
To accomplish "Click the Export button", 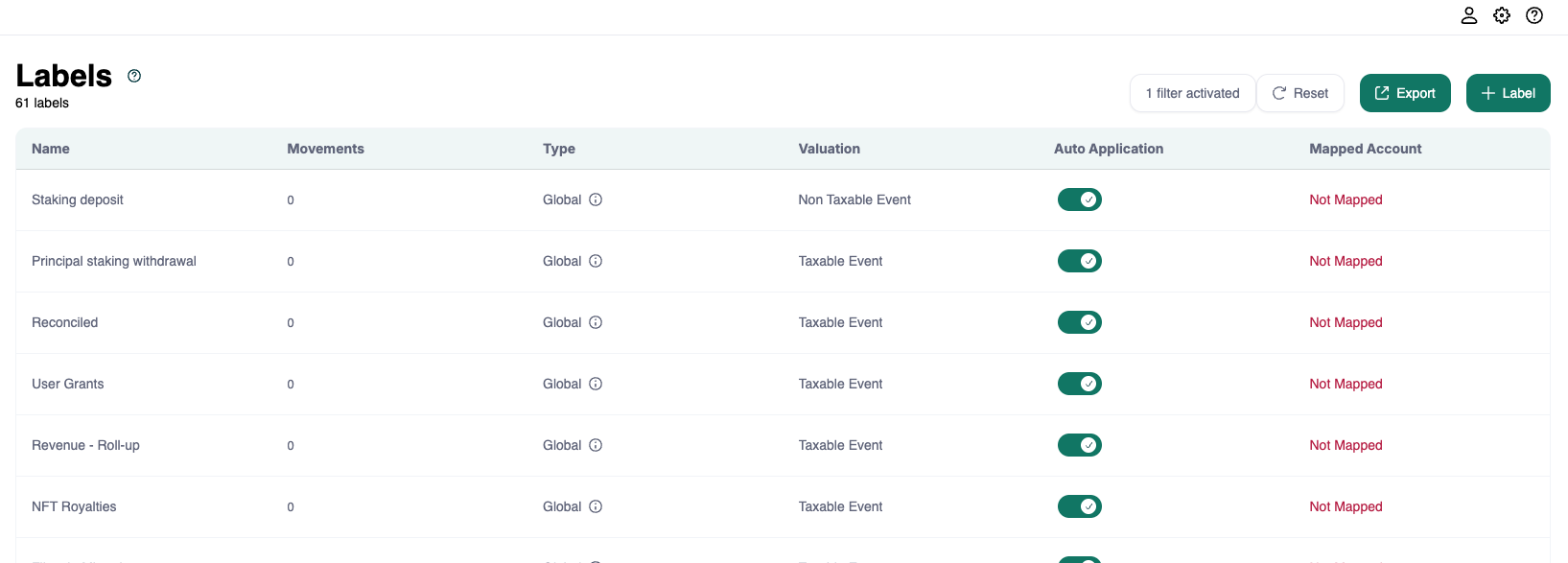I will [1404, 93].
